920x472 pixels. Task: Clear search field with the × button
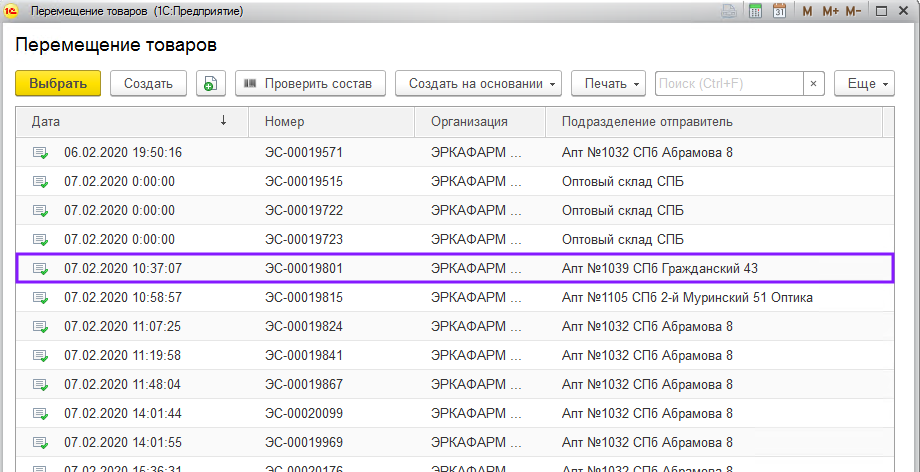(x=814, y=84)
